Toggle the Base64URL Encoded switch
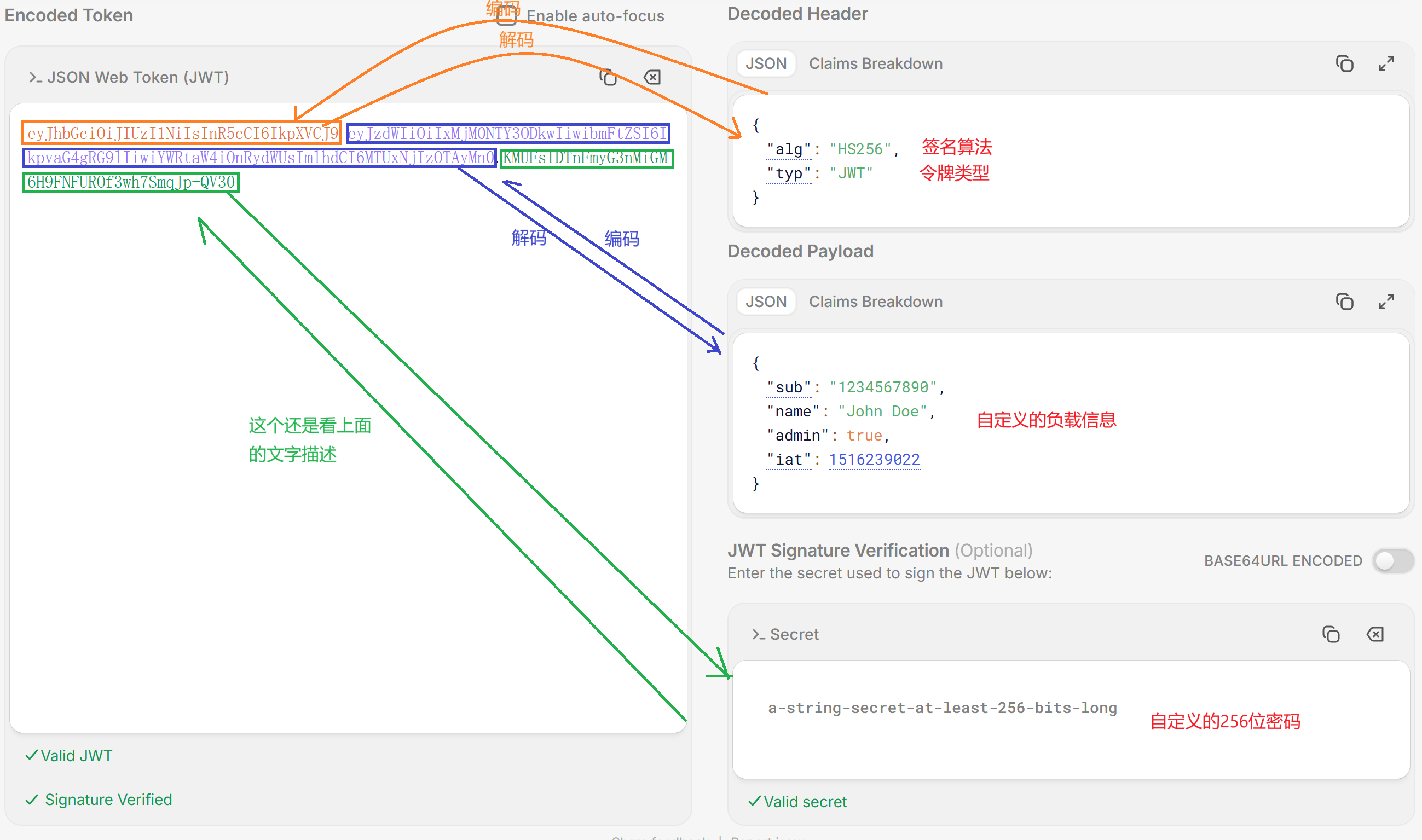The height and width of the screenshot is (840, 1422). pos(1393,560)
